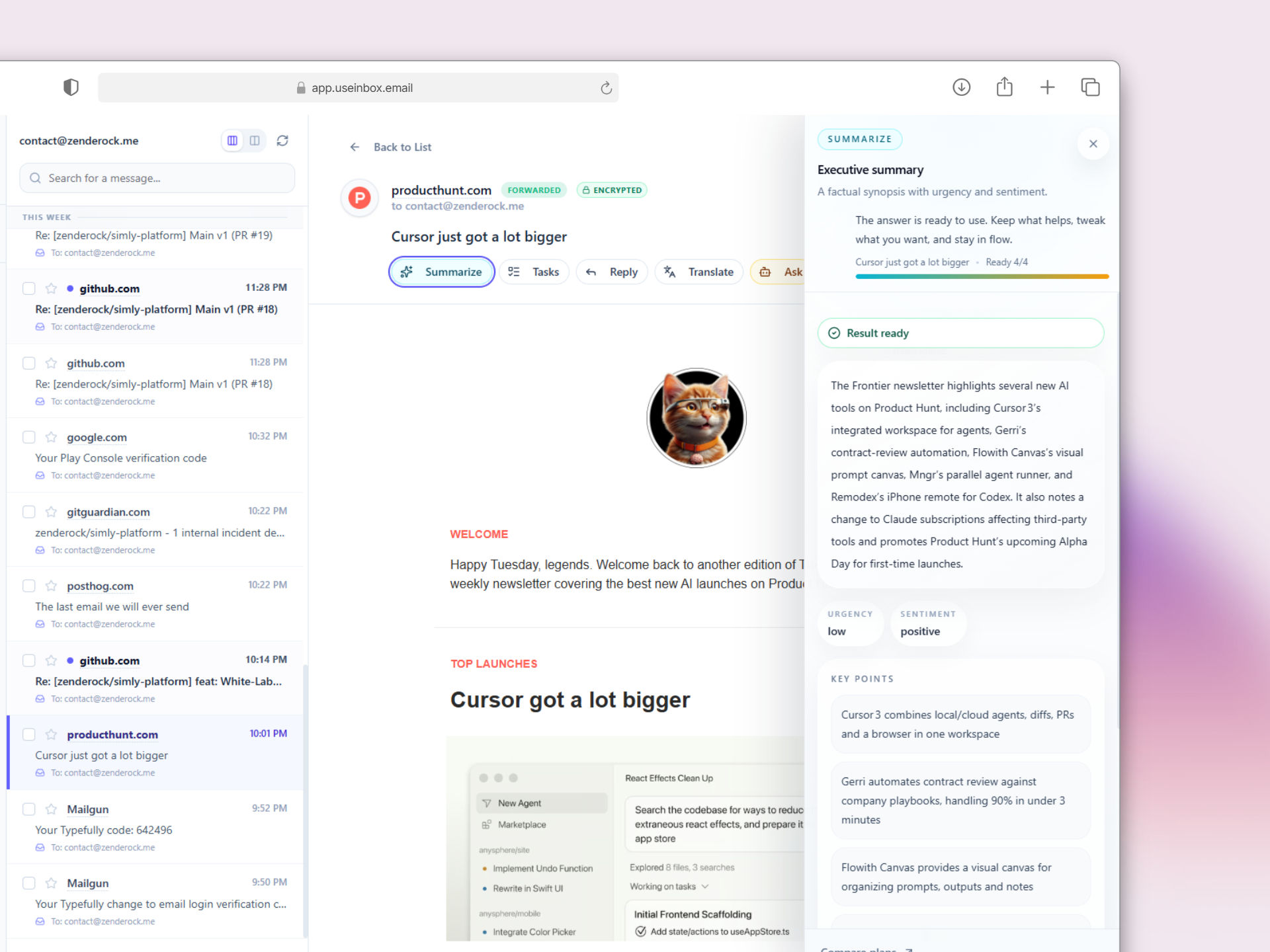Click the share icon in the browser toolbar
Image resolution: width=1270 pixels, height=952 pixels.
[x=1004, y=87]
